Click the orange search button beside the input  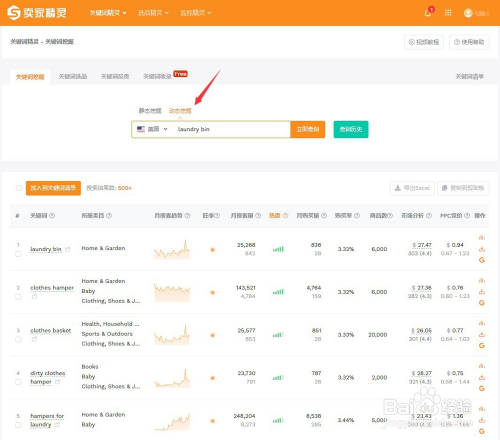(308, 129)
